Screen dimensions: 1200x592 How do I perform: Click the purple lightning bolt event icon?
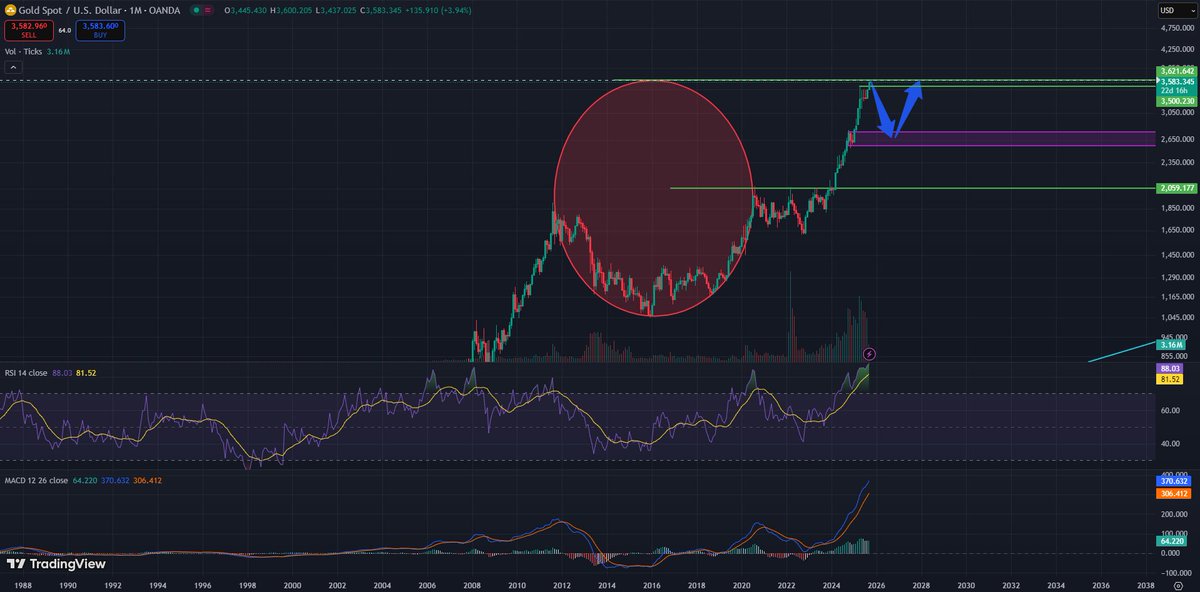(x=869, y=354)
